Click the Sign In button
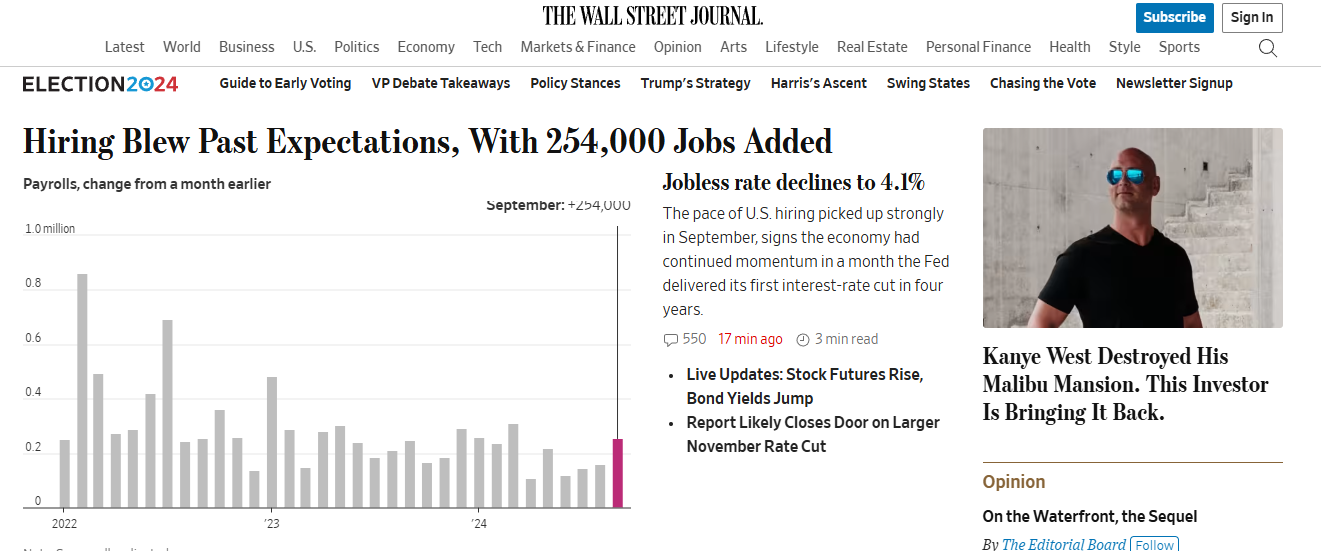The height and width of the screenshot is (551, 1321). (x=1252, y=17)
